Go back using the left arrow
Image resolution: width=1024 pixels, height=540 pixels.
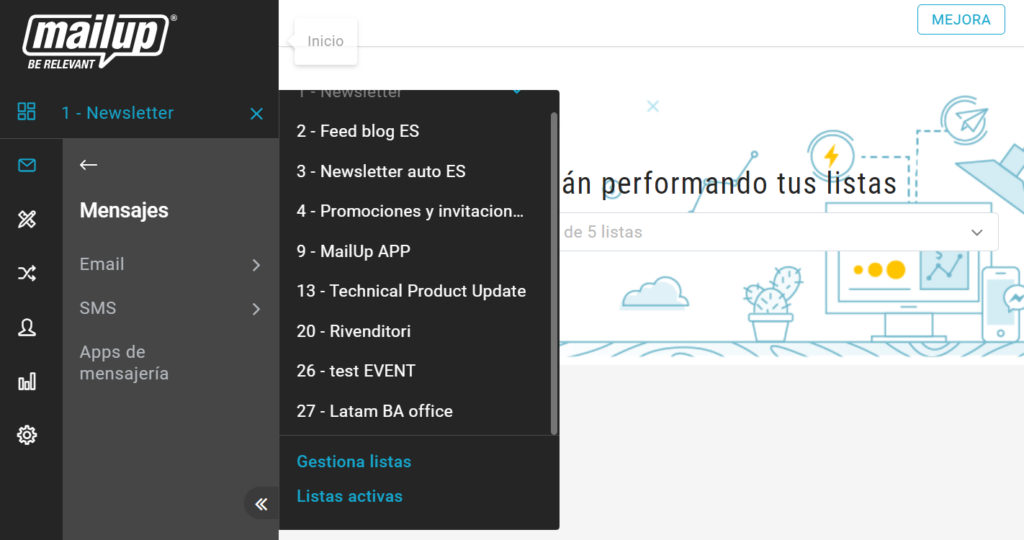[x=89, y=165]
